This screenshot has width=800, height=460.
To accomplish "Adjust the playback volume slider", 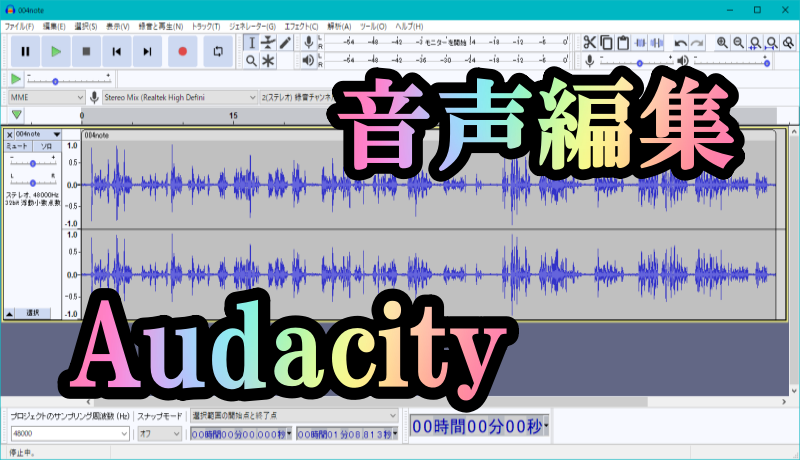I will pyautogui.click(x=731, y=62).
